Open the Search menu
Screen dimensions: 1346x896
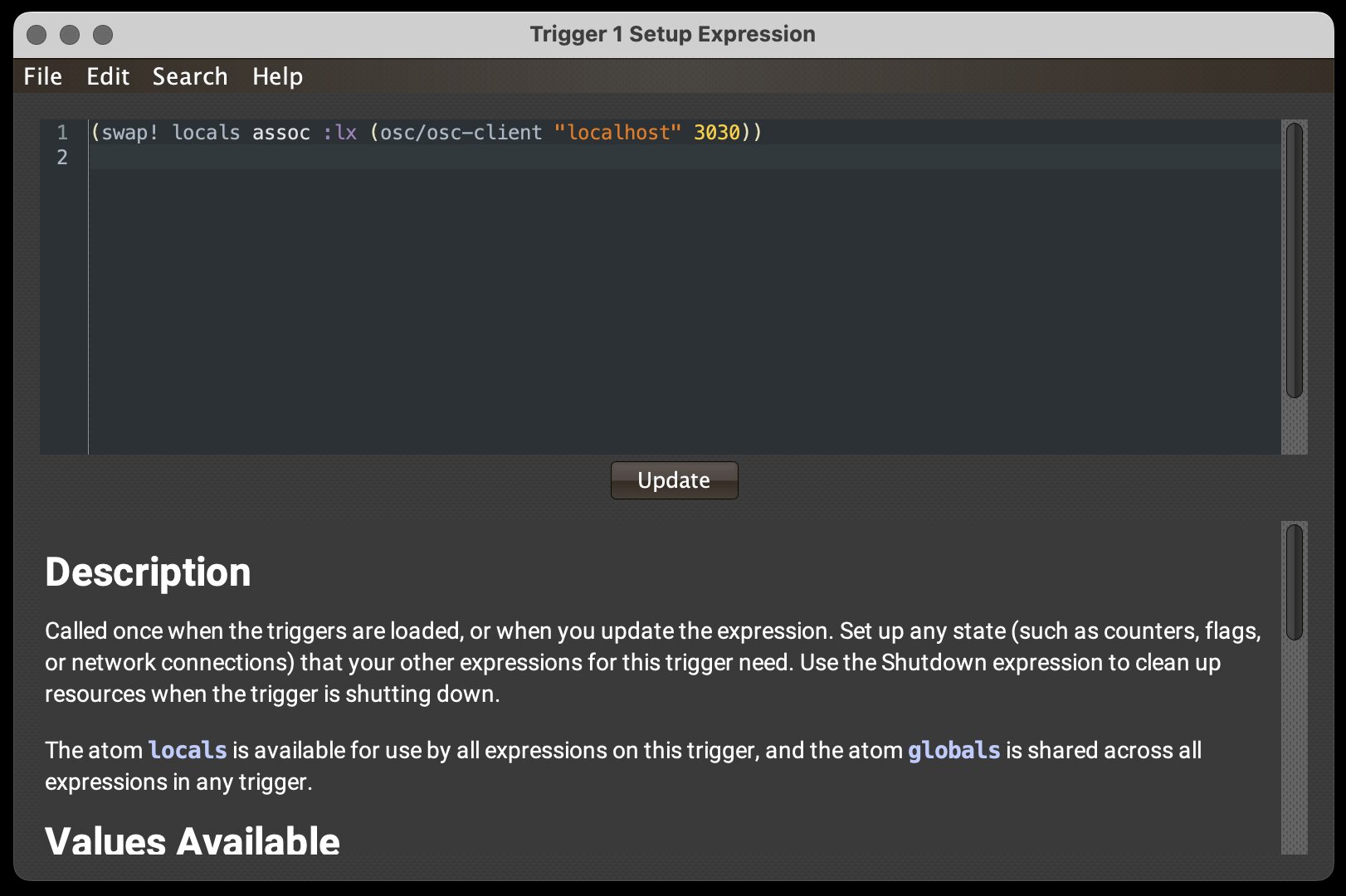(x=190, y=76)
